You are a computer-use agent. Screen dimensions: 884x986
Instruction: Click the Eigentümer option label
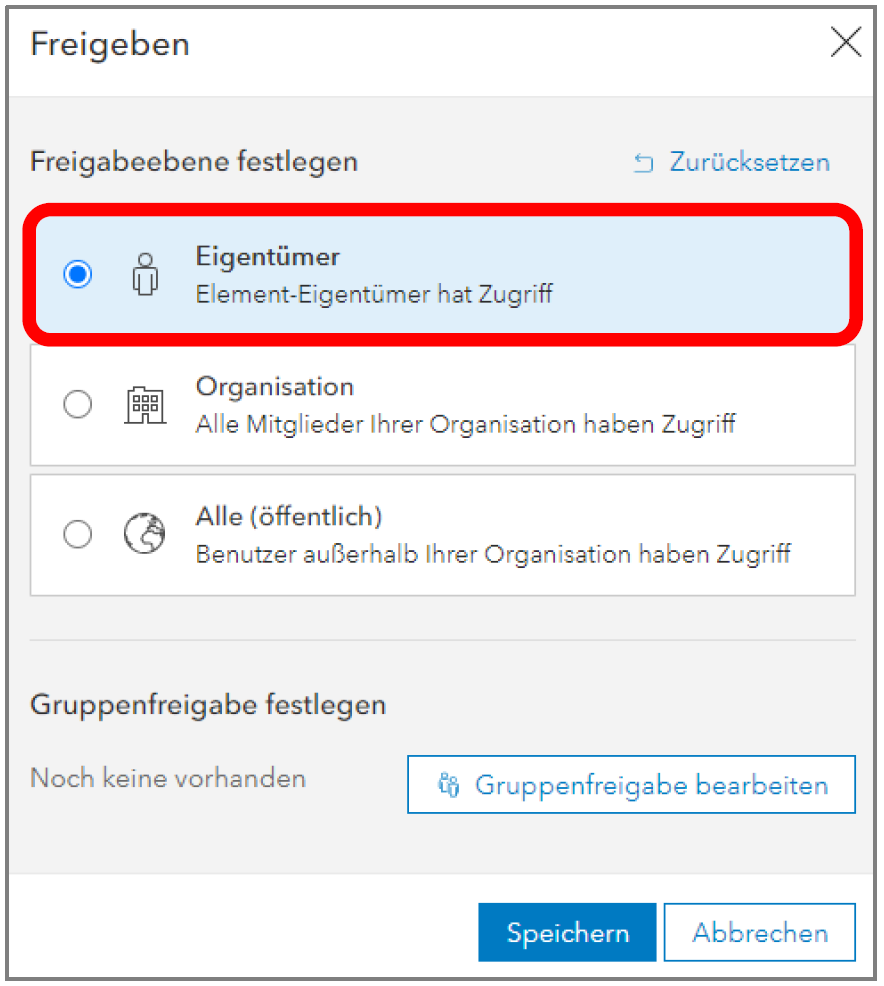click(x=267, y=257)
